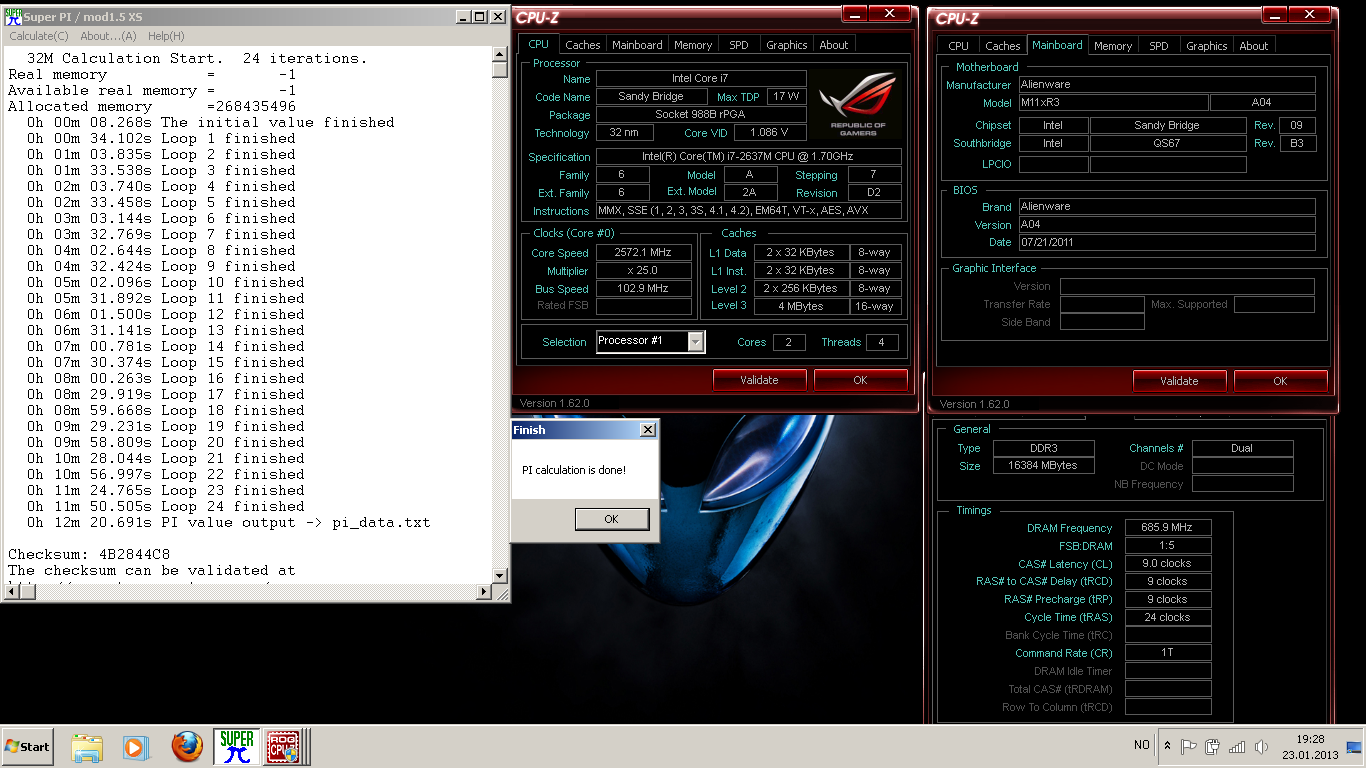Select About tab in CPU-Z CPU window
The image size is (1366, 768).
tap(834, 45)
